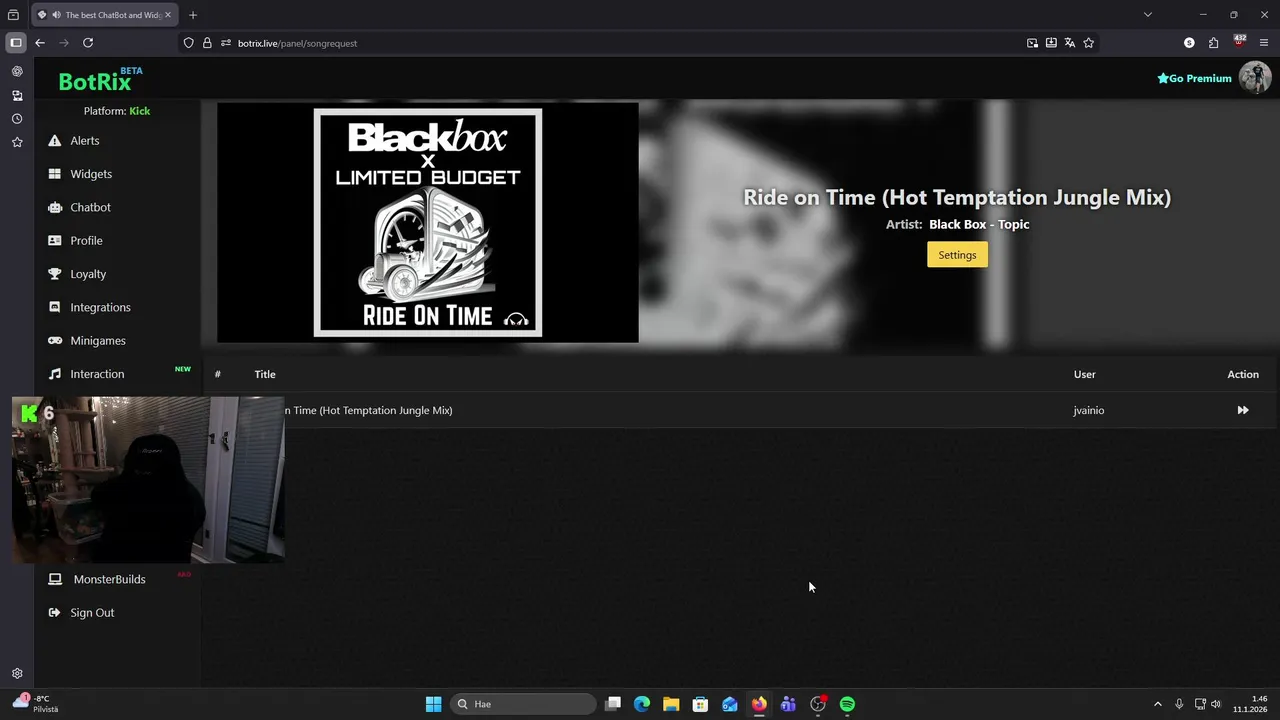Open the weather widget on taskbar
The height and width of the screenshot is (720, 1280).
[38, 704]
